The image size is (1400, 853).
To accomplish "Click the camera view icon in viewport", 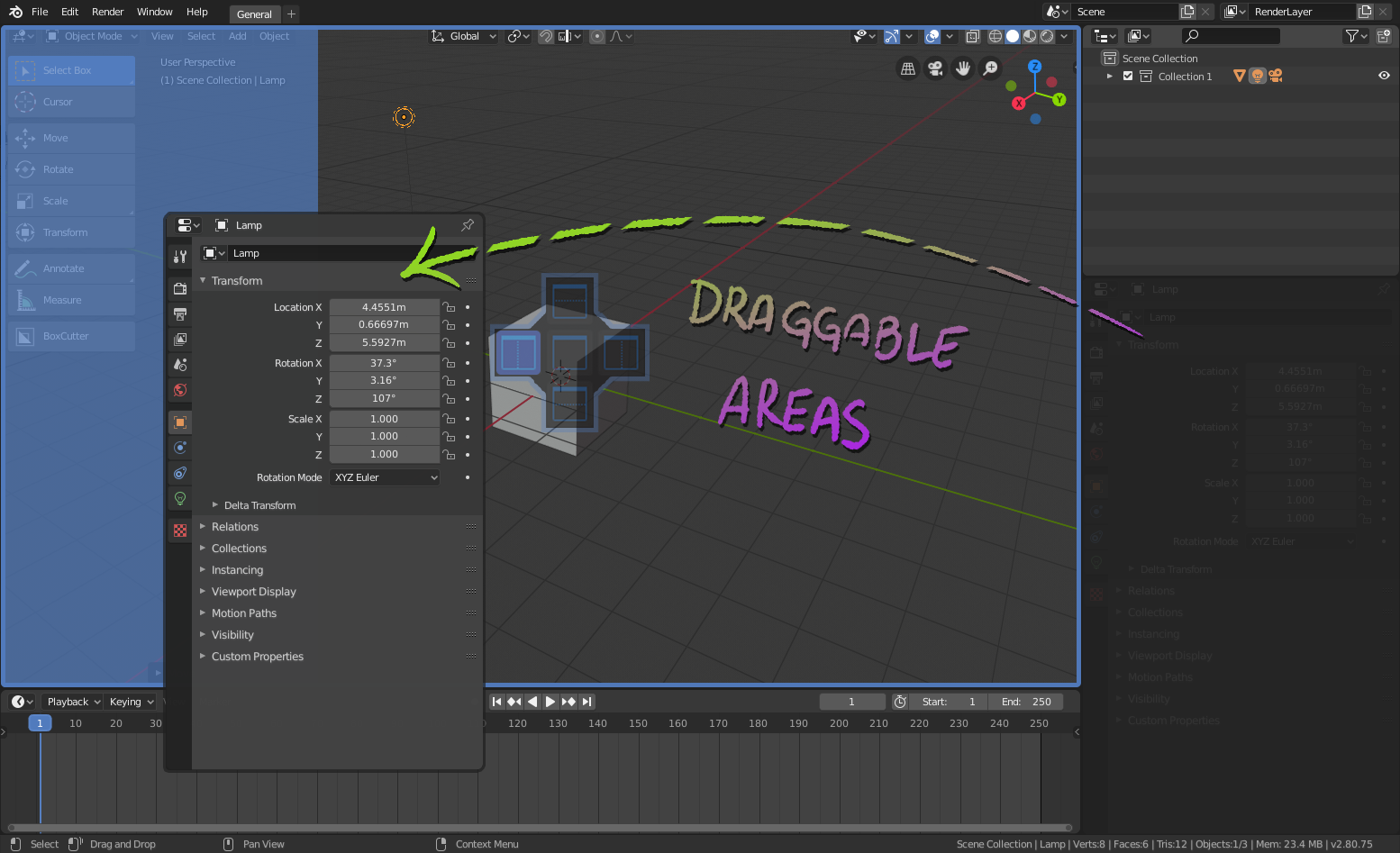I will [936, 68].
